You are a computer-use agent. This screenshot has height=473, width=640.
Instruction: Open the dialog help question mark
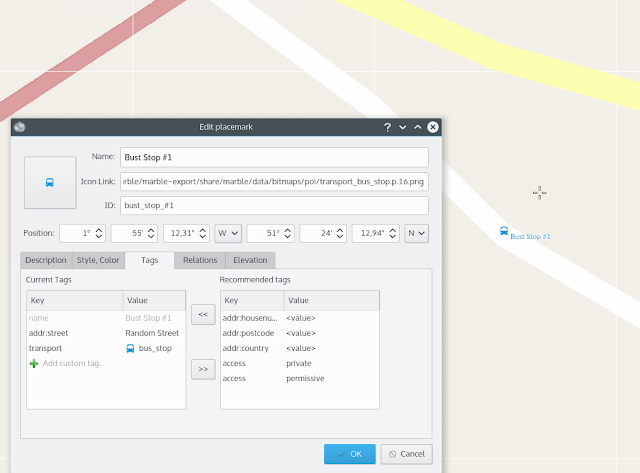point(387,127)
